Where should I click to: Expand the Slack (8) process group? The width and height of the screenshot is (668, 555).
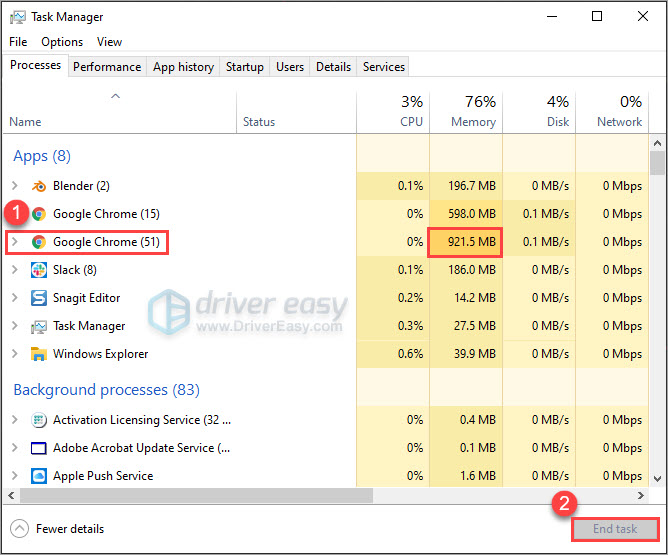[15, 270]
